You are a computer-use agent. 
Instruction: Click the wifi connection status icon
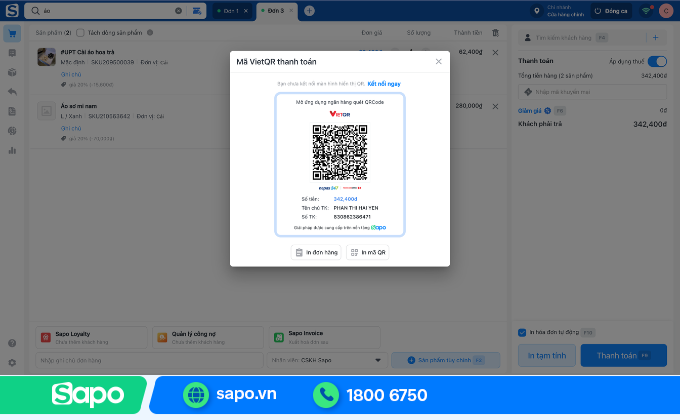pyautogui.click(x=646, y=11)
